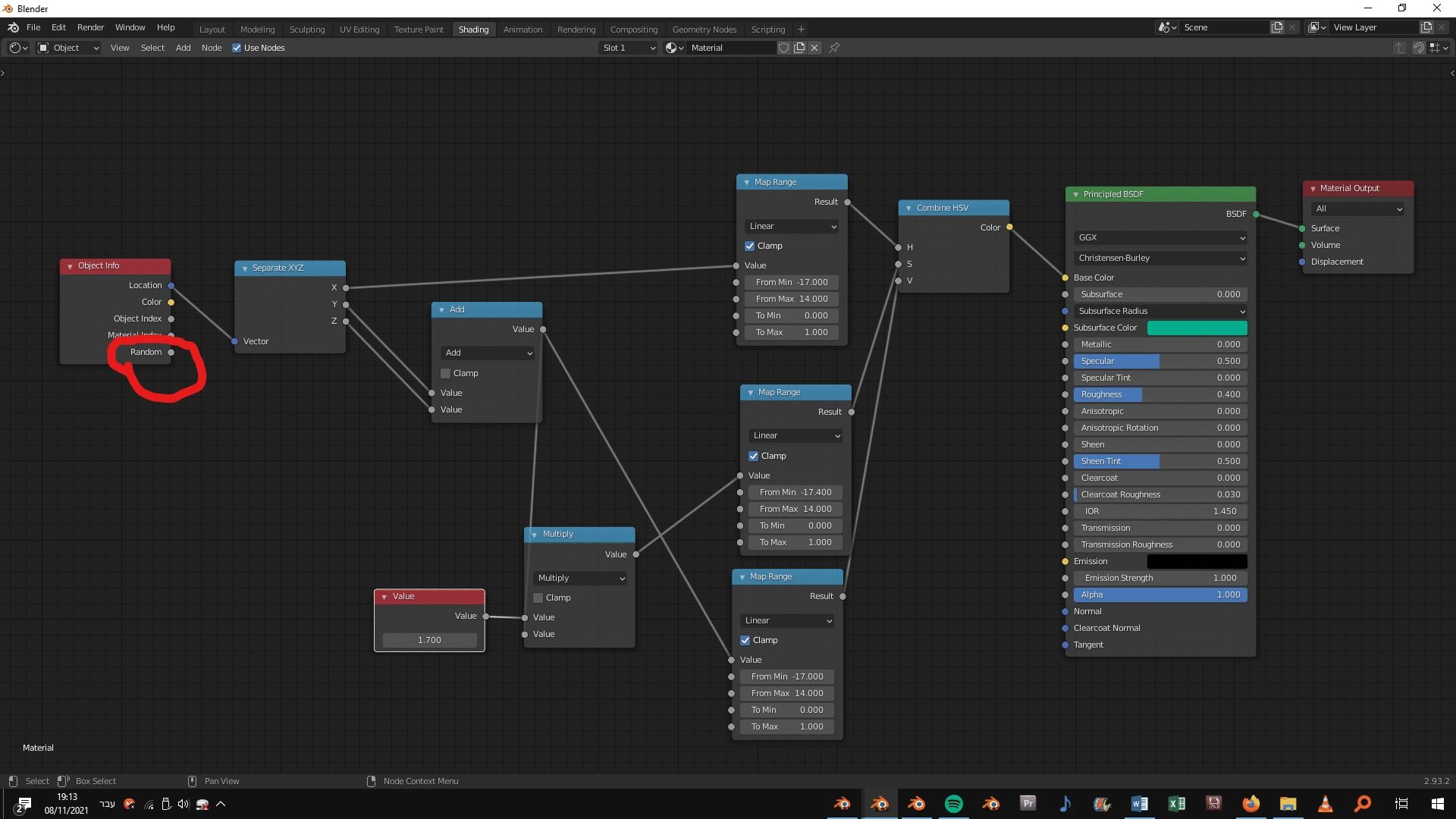Disable the Use Nodes checkbox

(237, 48)
